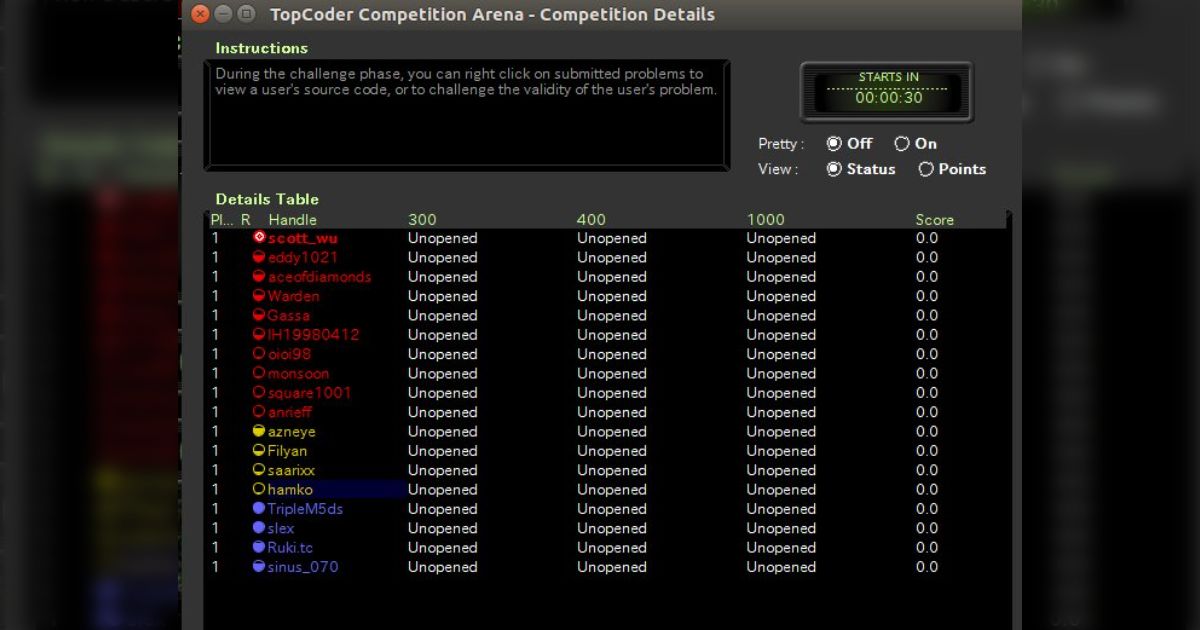Click Warden's 400 problem status cell
Viewport: 1200px width, 630px height.
click(611, 296)
